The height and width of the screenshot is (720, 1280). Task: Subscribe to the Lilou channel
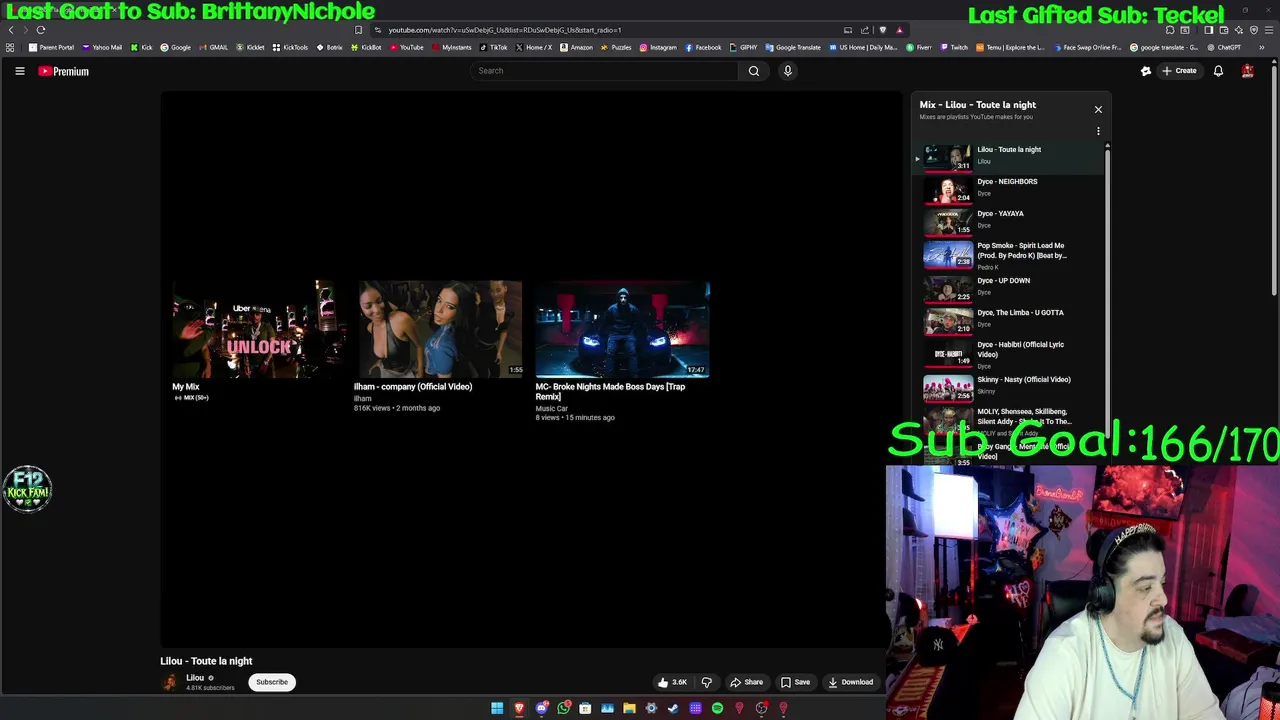pos(271,682)
